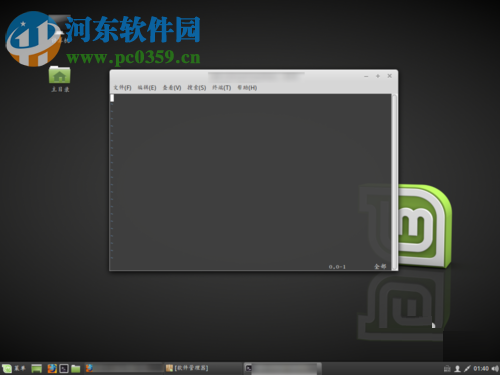Minimize the terminal window
Image resolution: width=500 pixels, height=375 pixels.
pyautogui.click(x=366, y=76)
